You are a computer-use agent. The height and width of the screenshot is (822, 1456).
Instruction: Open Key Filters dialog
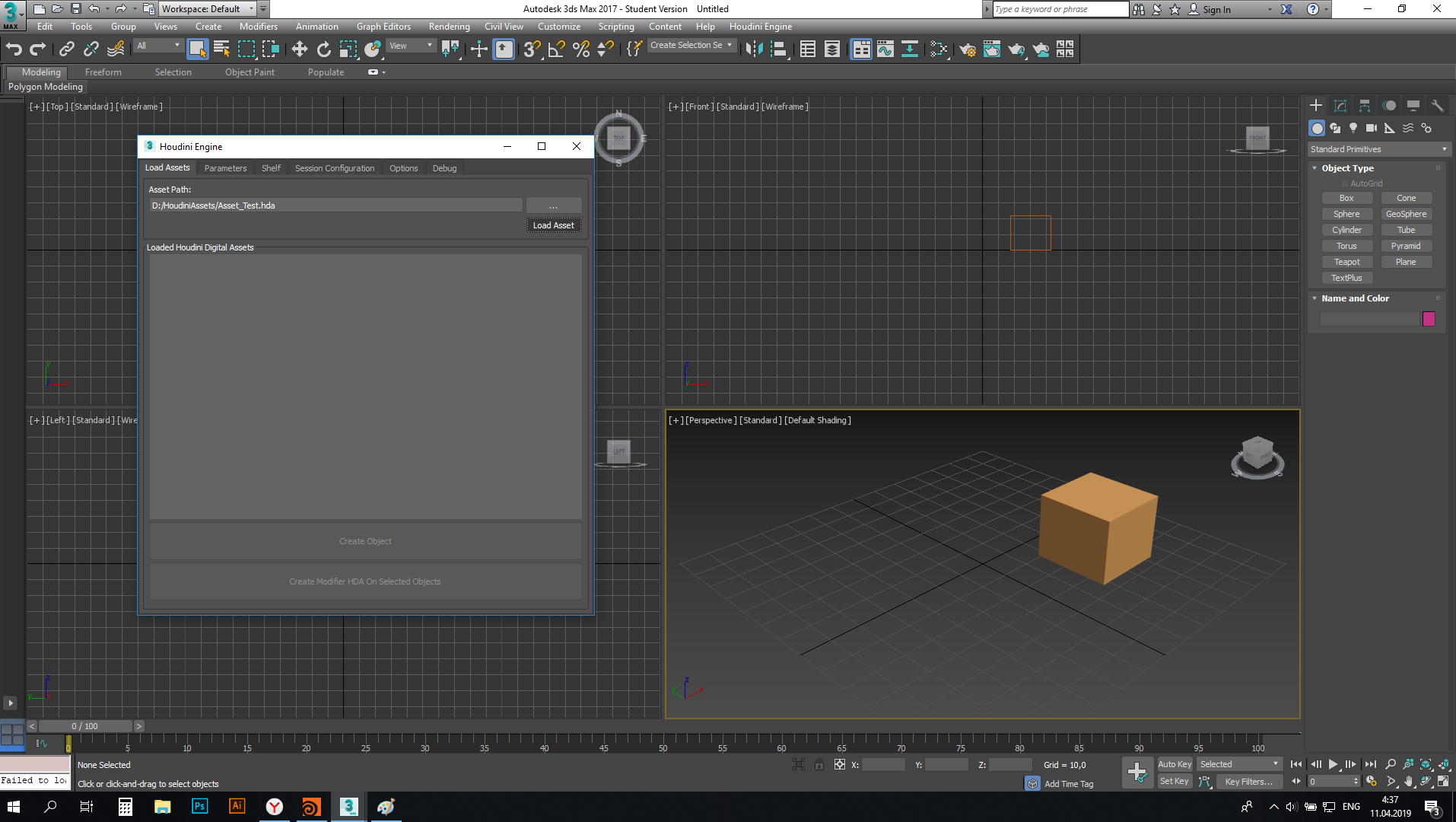(1248, 782)
